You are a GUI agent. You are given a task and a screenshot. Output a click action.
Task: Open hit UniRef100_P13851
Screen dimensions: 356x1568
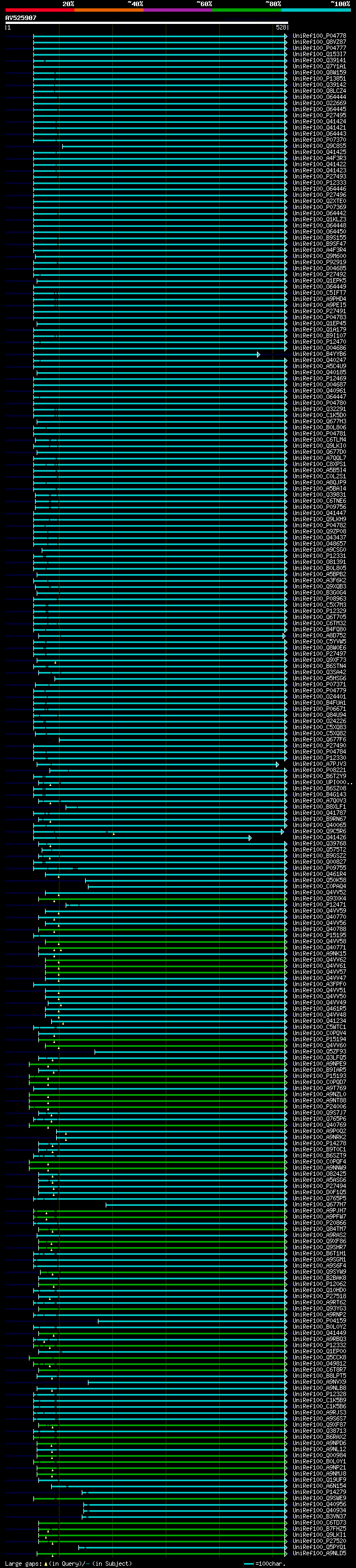(x=319, y=78)
